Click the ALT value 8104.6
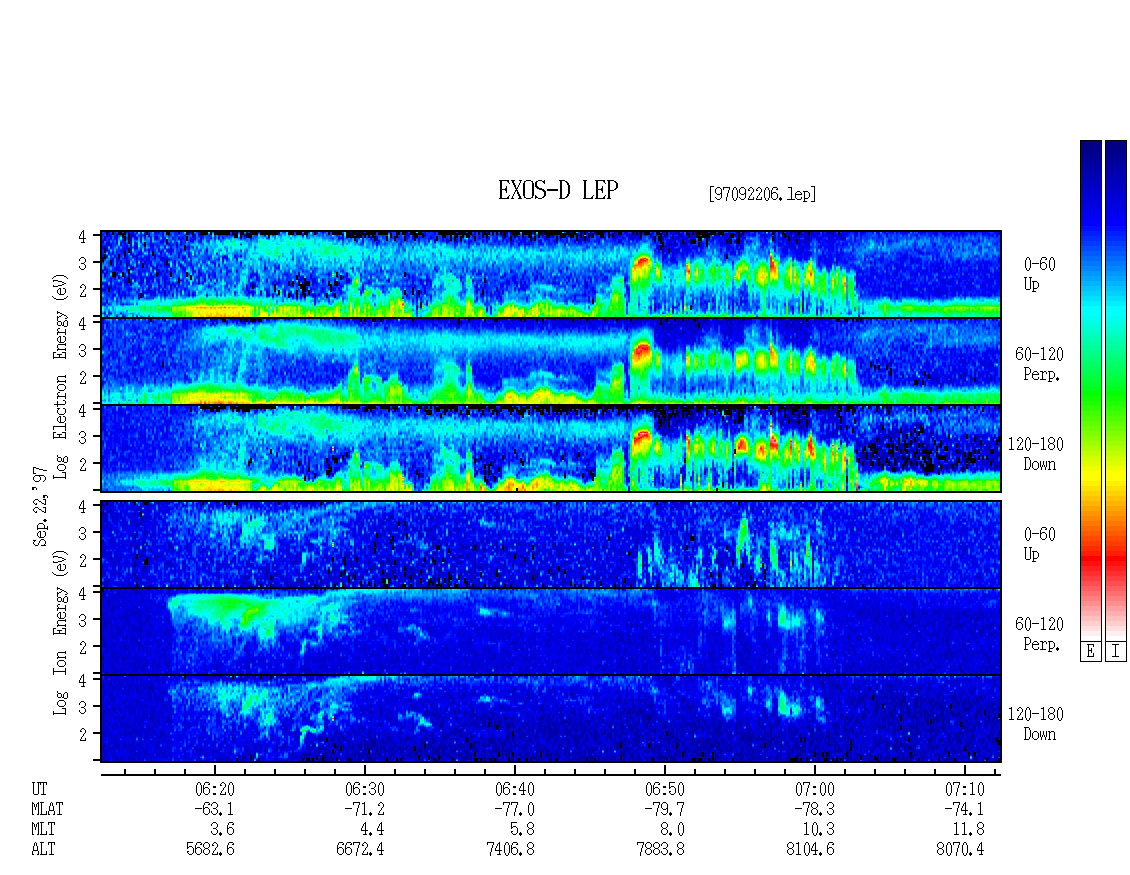The image size is (1130, 875). (810, 850)
